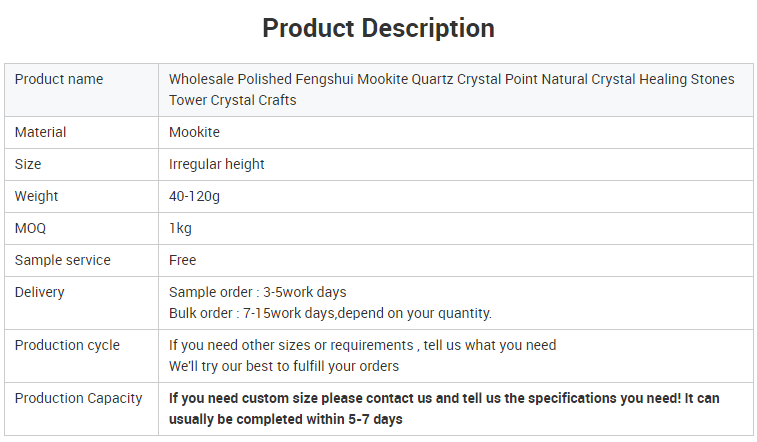The width and height of the screenshot is (757, 442).
Task: Select the Production cycle label
Action: click(x=67, y=345)
